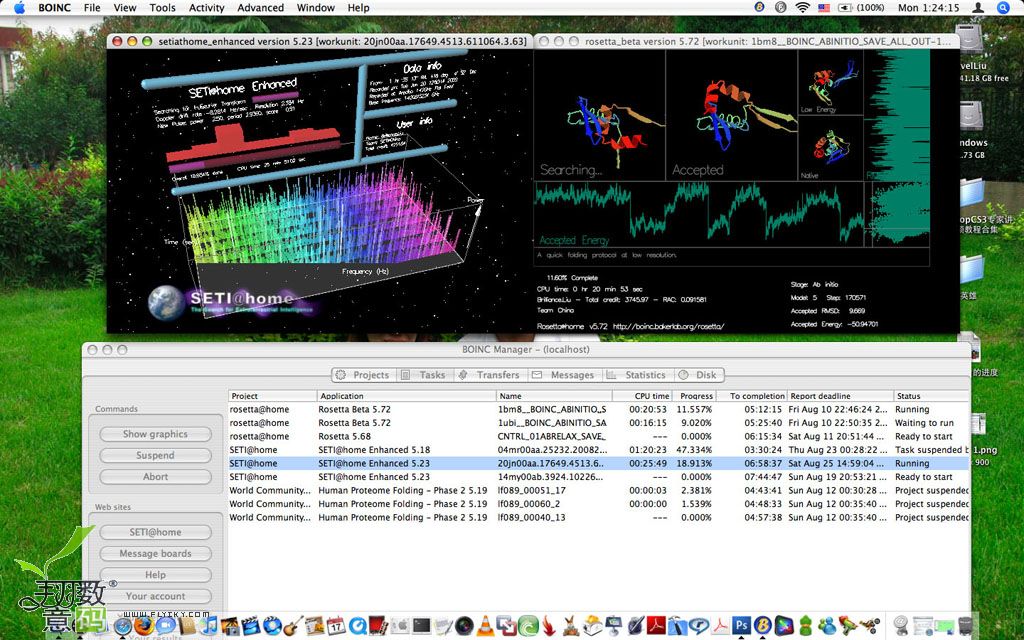Click the 18.913% progress value
Viewport: 1024px width, 640px height.
click(x=694, y=463)
